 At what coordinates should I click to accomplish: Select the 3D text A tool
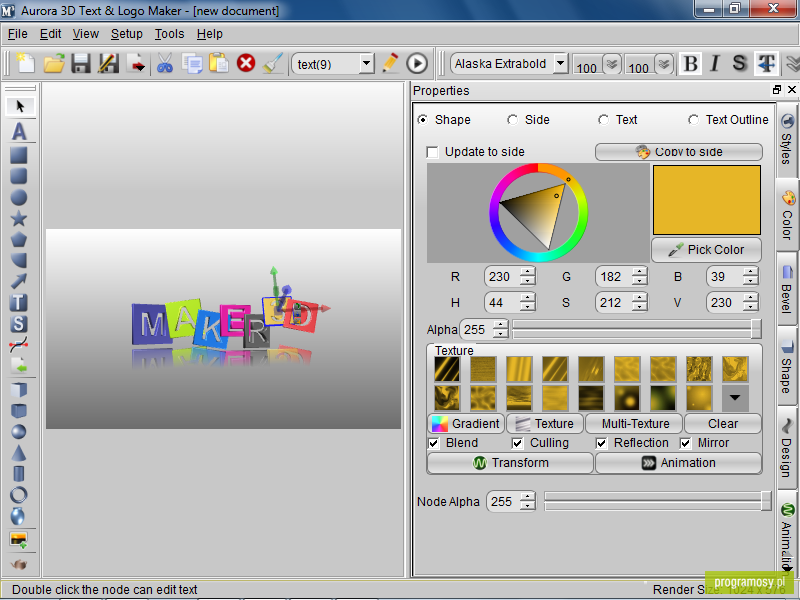19,132
